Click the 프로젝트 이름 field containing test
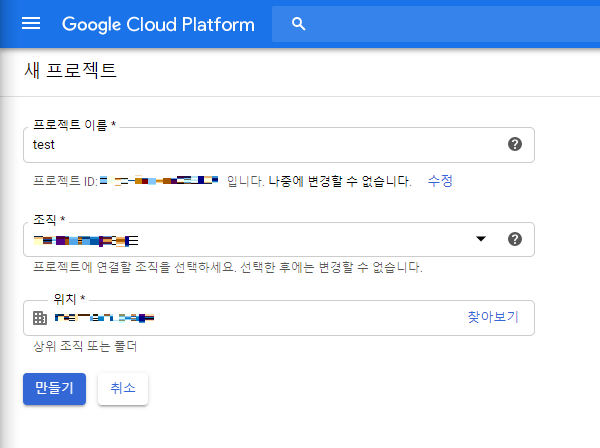This screenshot has width=600, height=448. pyautogui.click(x=279, y=145)
